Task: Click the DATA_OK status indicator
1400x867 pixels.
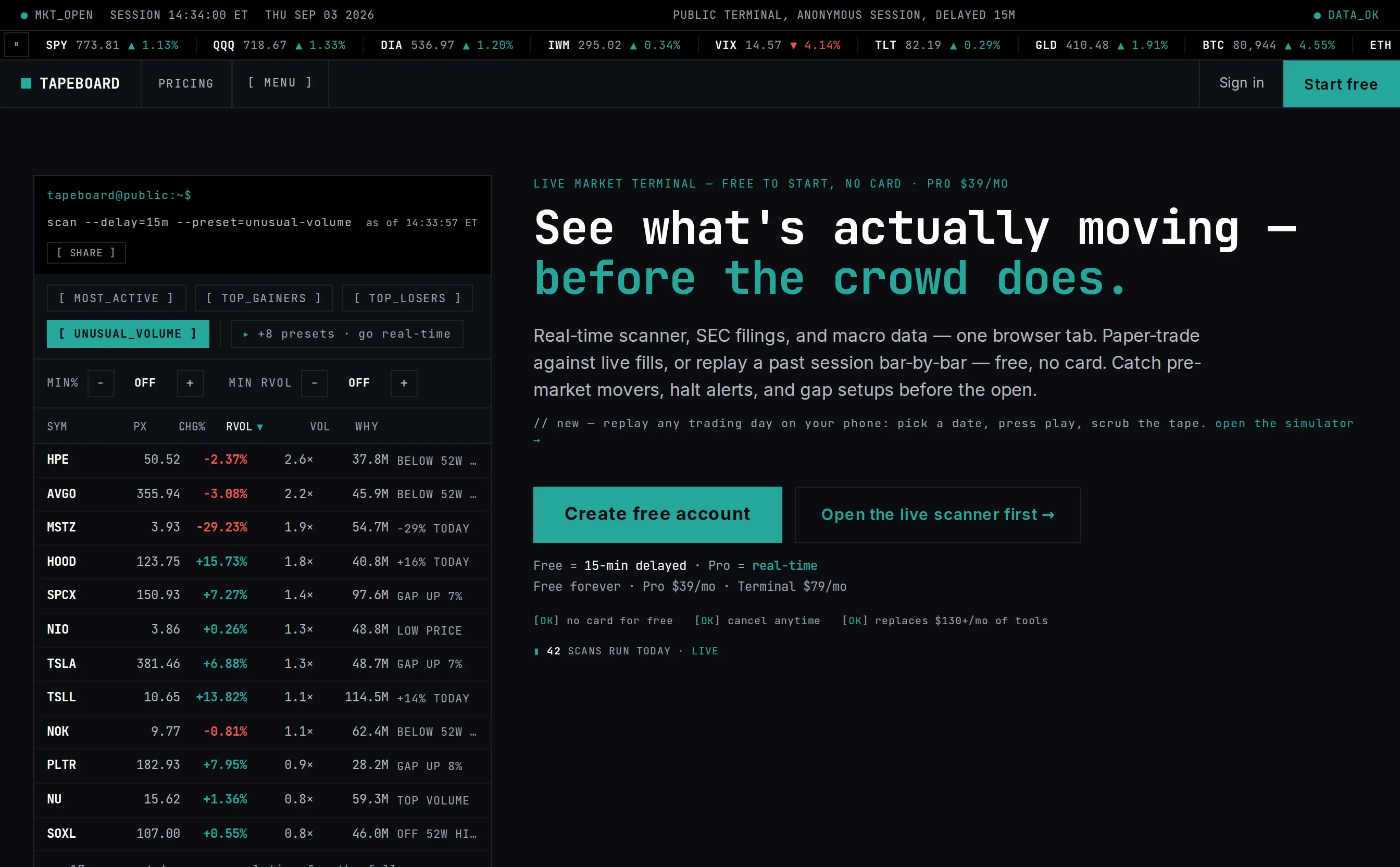Action: tap(1346, 15)
